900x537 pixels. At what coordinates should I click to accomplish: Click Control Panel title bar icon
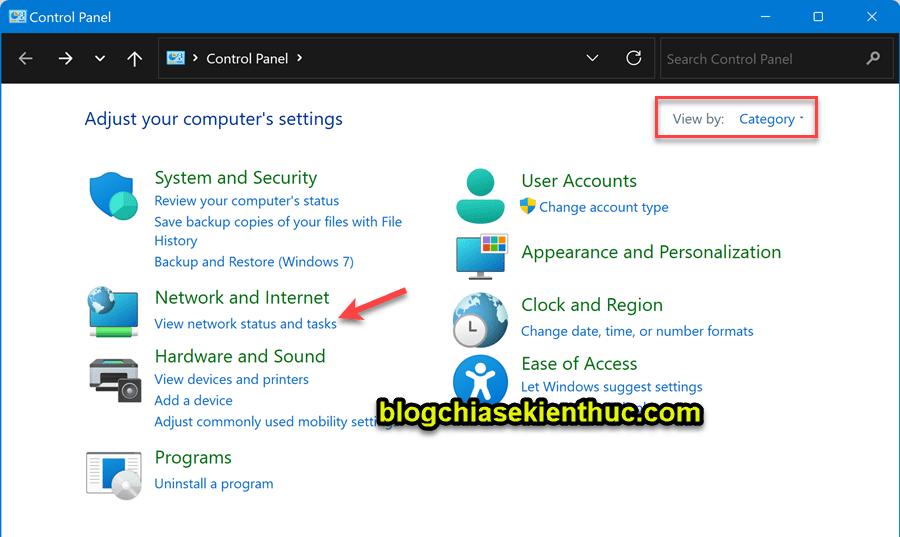pyautogui.click(x=17, y=17)
